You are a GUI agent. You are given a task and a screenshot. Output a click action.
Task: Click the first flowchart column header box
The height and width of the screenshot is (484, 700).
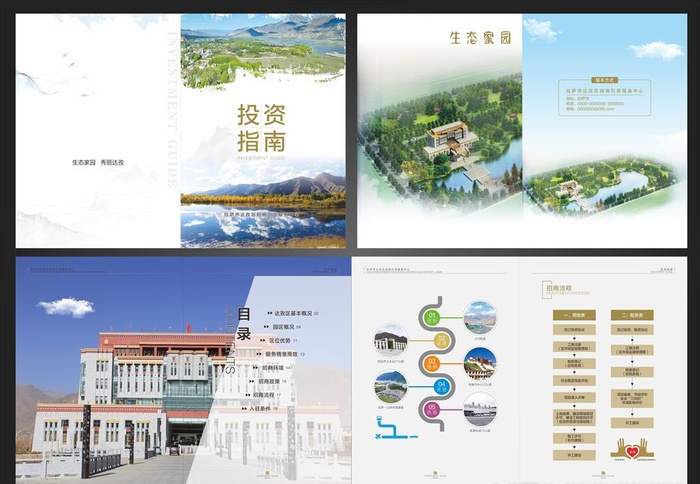tap(574, 315)
